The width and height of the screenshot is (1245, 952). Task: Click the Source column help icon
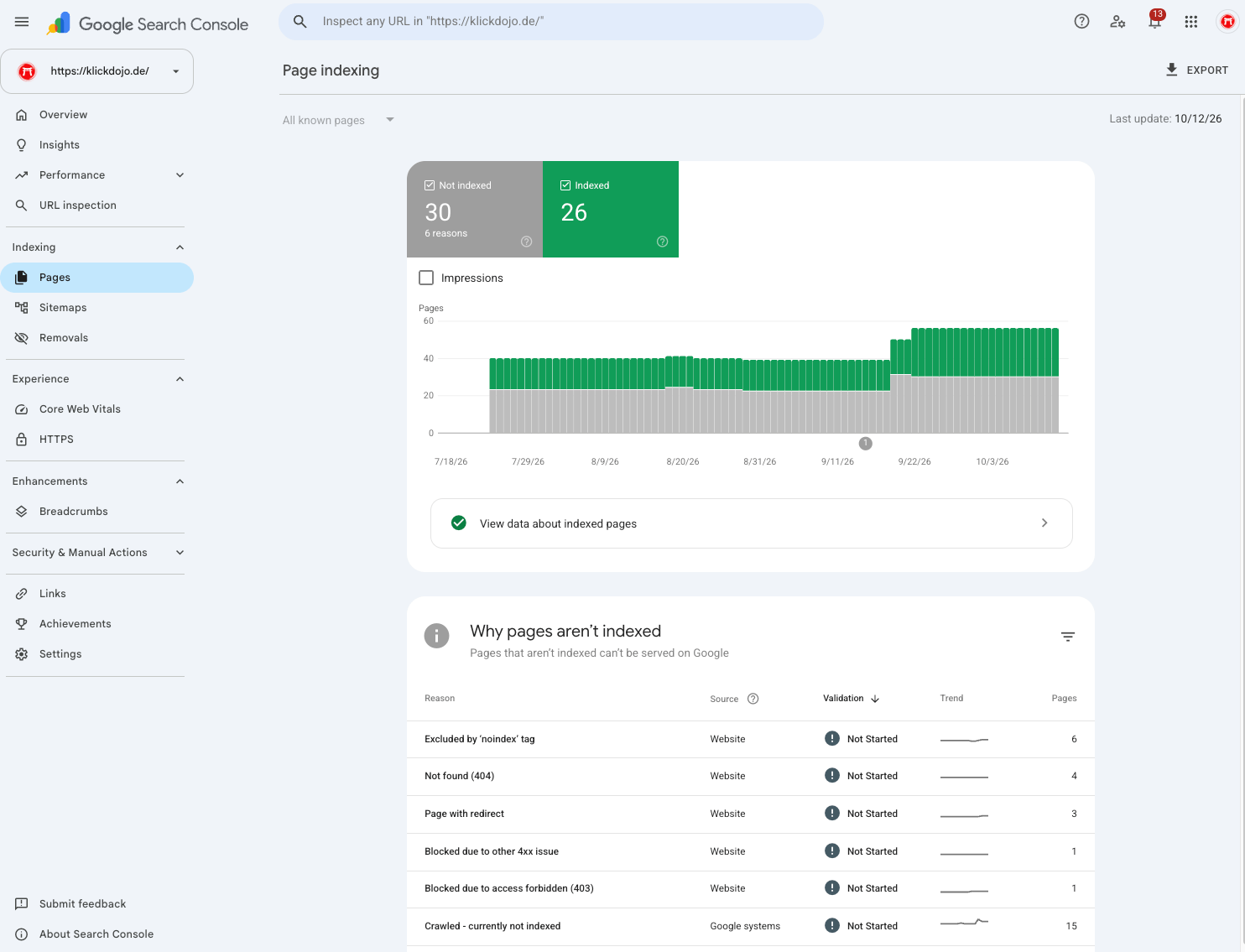[x=753, y=699]
